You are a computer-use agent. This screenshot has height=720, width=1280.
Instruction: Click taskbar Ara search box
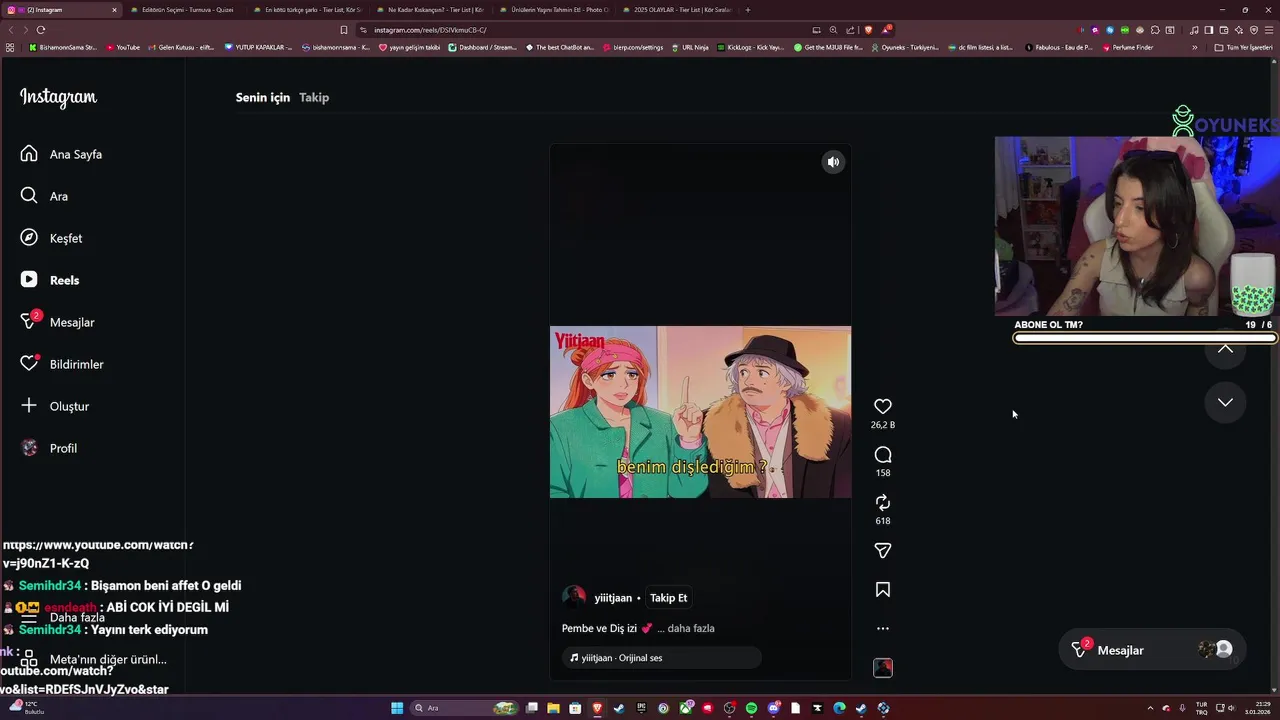click(463, 708)
